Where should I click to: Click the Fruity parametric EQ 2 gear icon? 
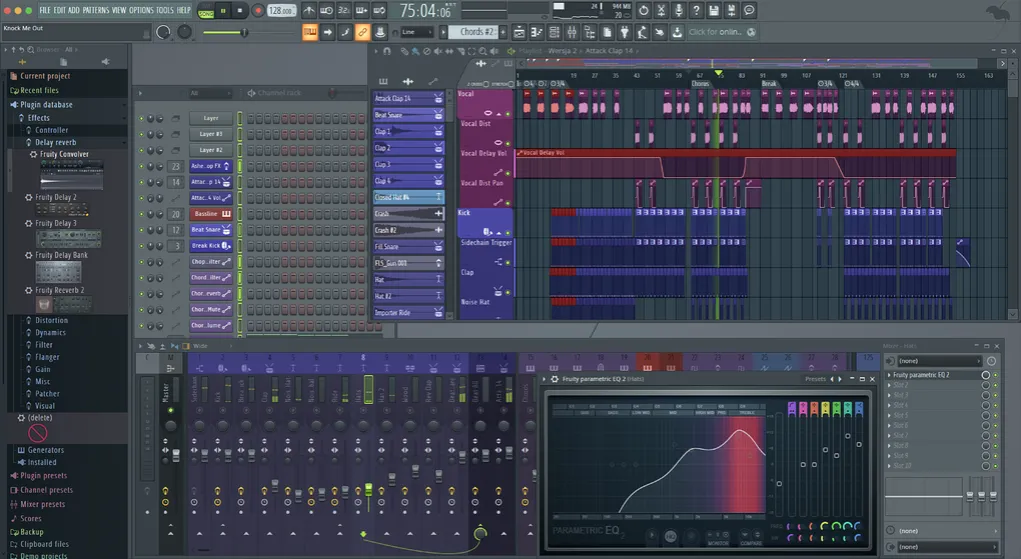555,380
